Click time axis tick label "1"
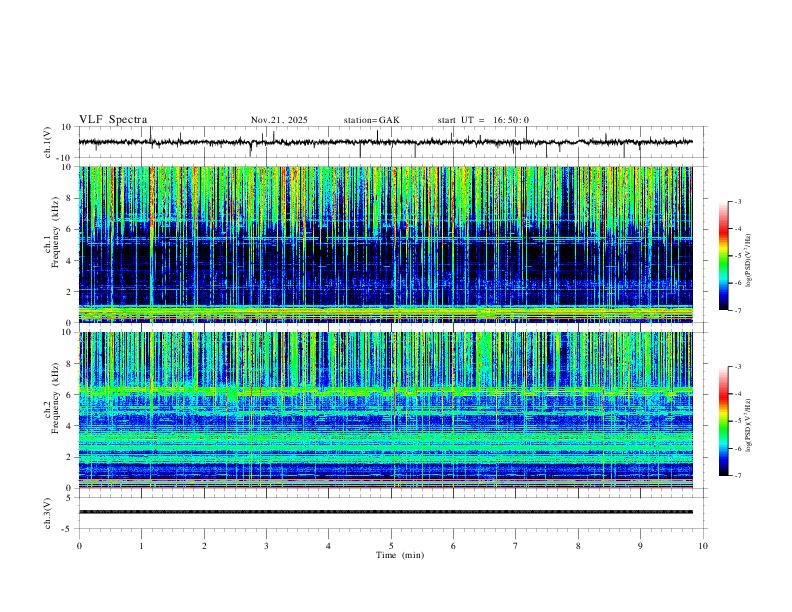The height and width of the screenshot is (612, 792). (141, 546)
